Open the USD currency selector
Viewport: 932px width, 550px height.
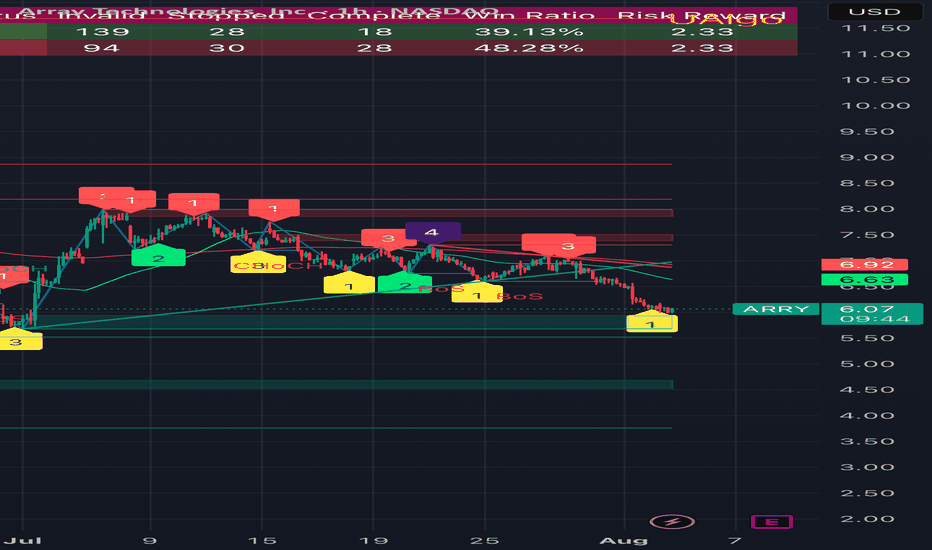click(874, 11)
